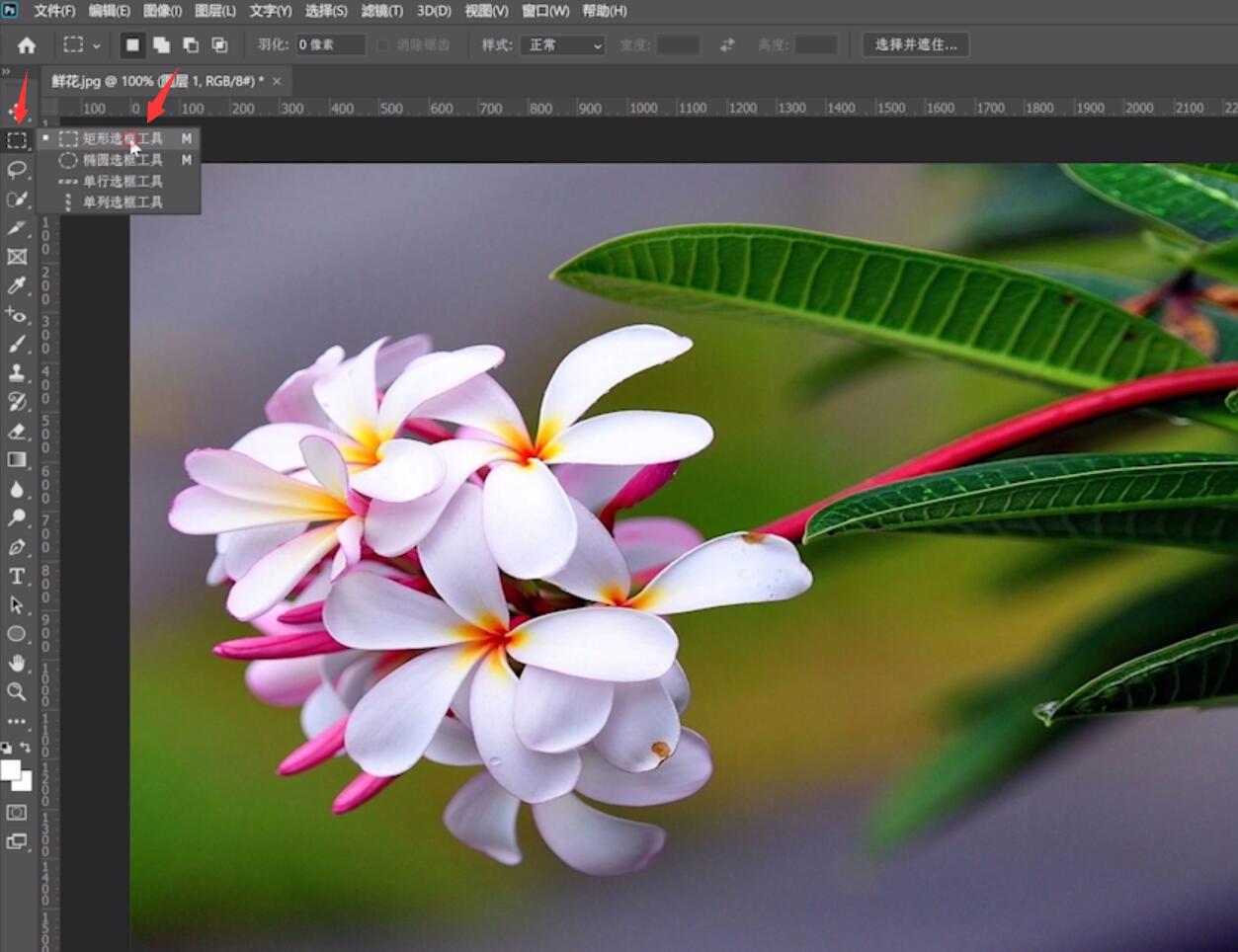Image resolution: width=1238 pixels, height=952 pixels.
Task: Select the Move tool in toolbar
Action: point(17,112)
